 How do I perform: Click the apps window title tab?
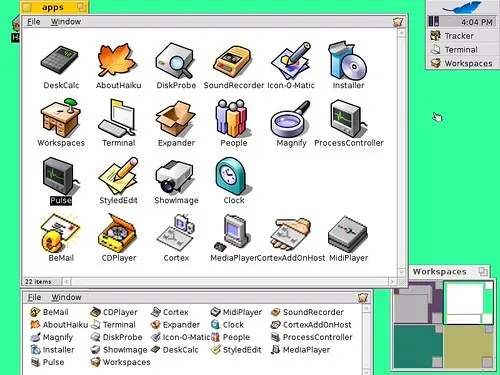(53, 7)
